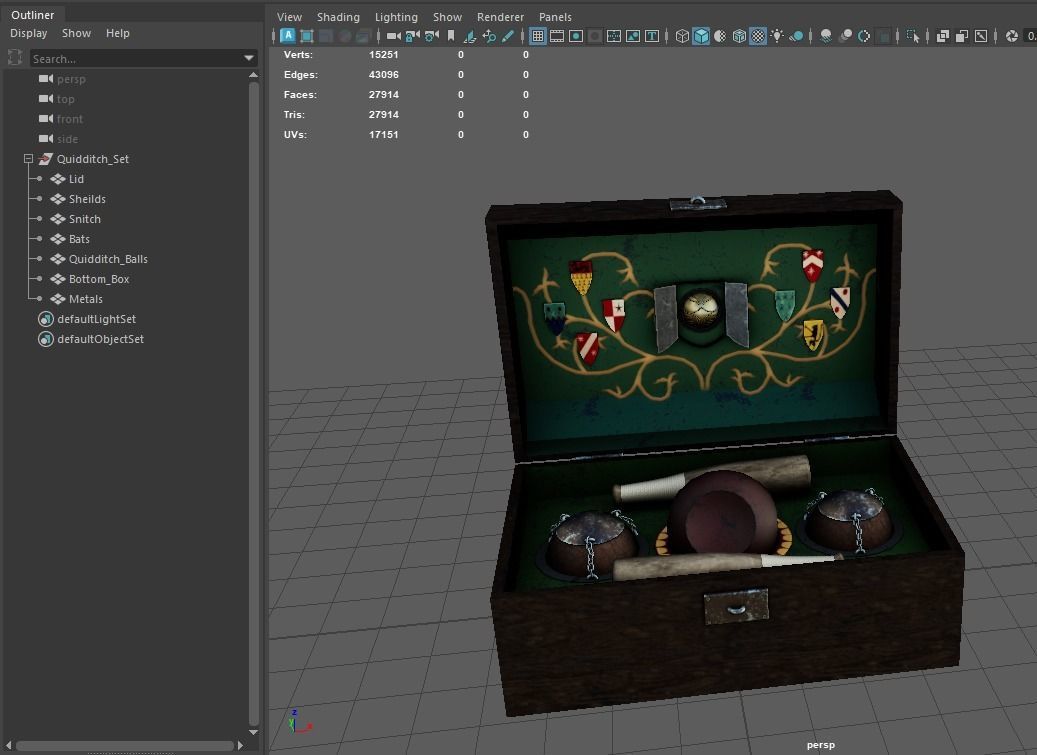Select smooth shade all cube icon
Screen dimensions: 1037x755
coord(701,36)
